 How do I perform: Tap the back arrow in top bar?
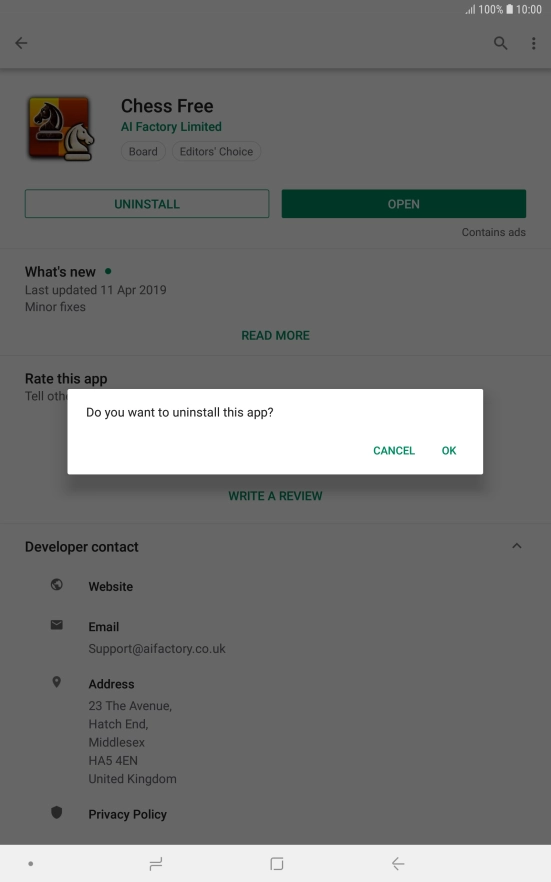click(x=21, y=43)
